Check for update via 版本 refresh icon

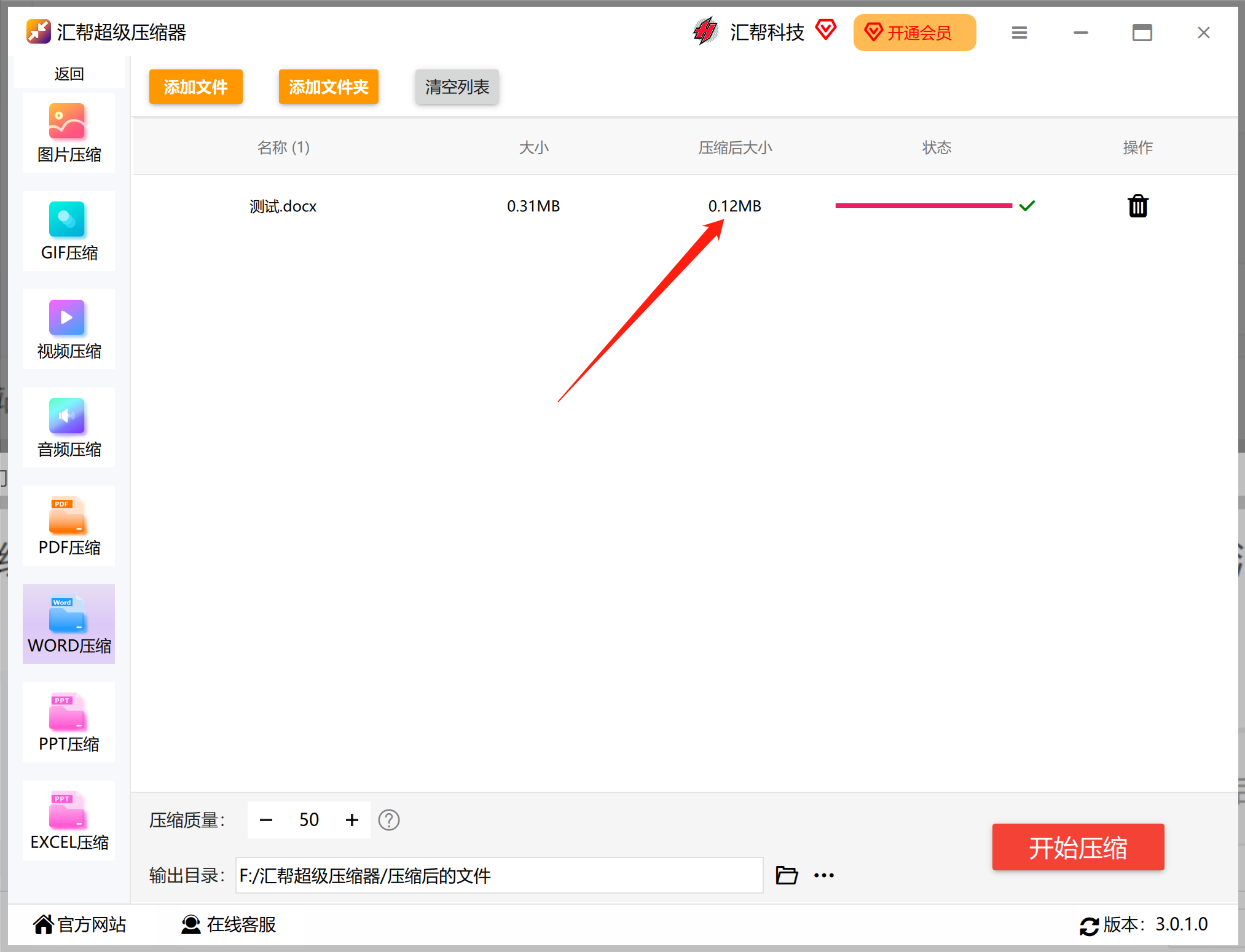point(1089,926)
